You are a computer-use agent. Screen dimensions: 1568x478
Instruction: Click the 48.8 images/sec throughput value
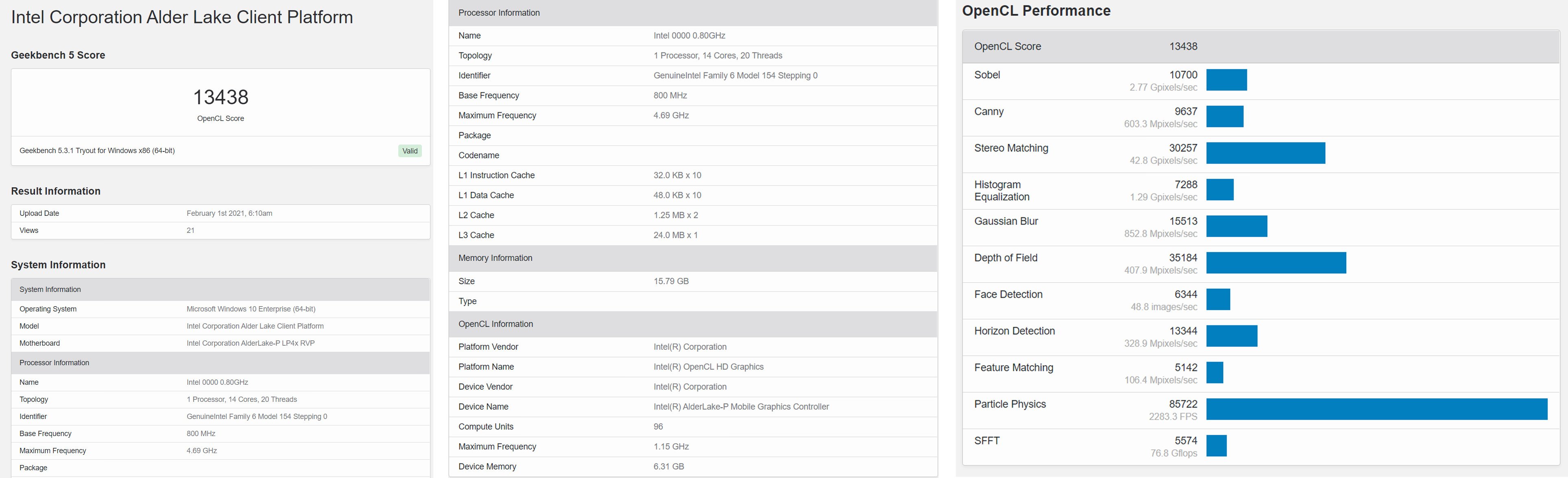(1164, 307)
